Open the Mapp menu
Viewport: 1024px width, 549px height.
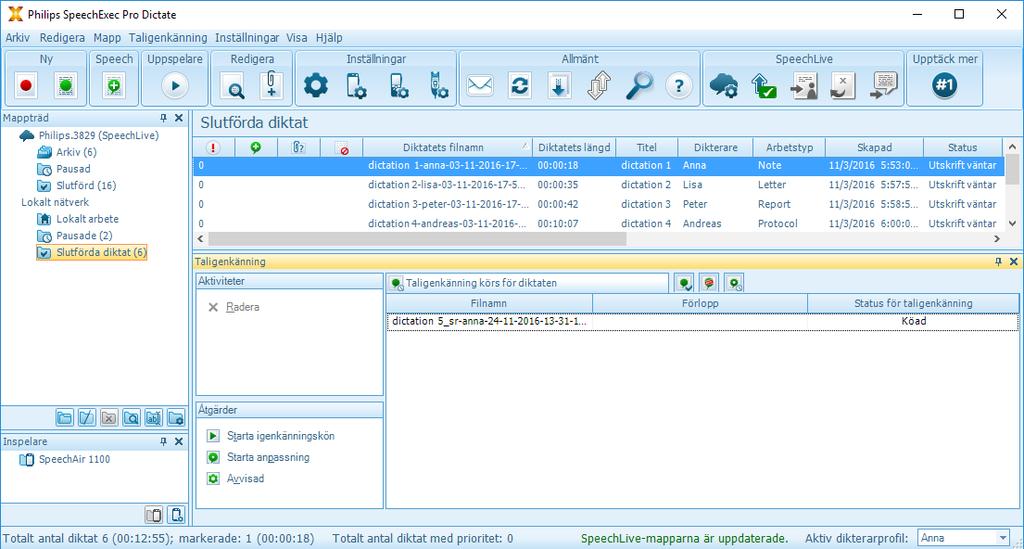click(107, 38)
